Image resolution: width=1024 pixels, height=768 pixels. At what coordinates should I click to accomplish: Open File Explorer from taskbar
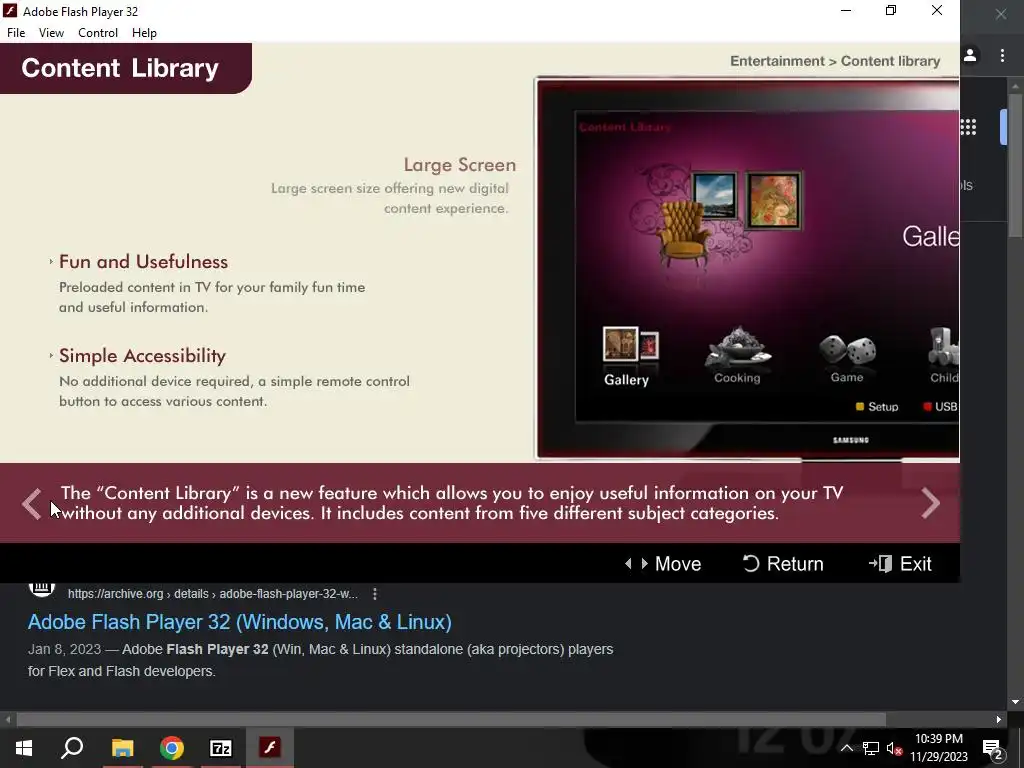tap(122, 748)
